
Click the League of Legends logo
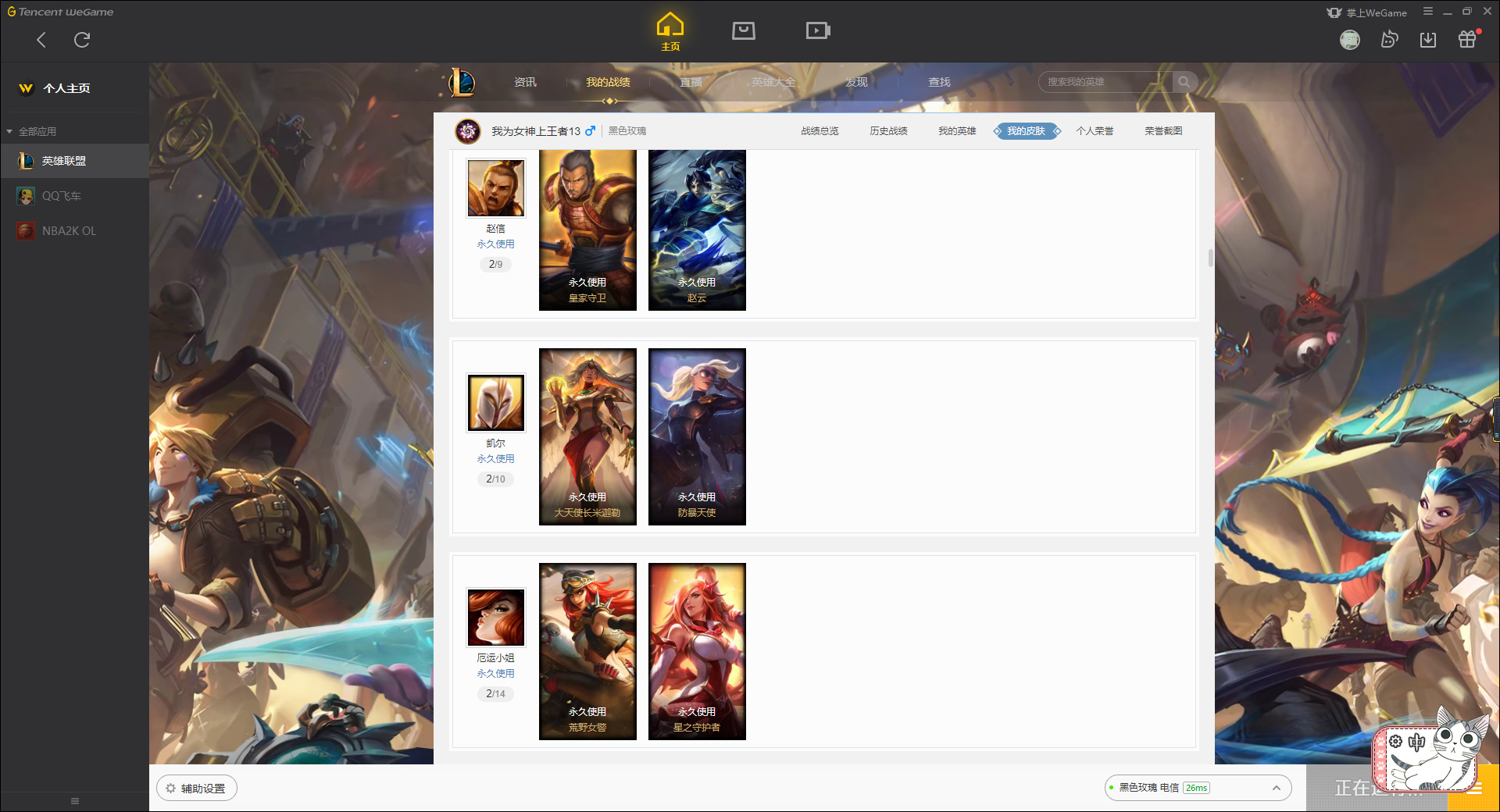click(x=462, y=82)
